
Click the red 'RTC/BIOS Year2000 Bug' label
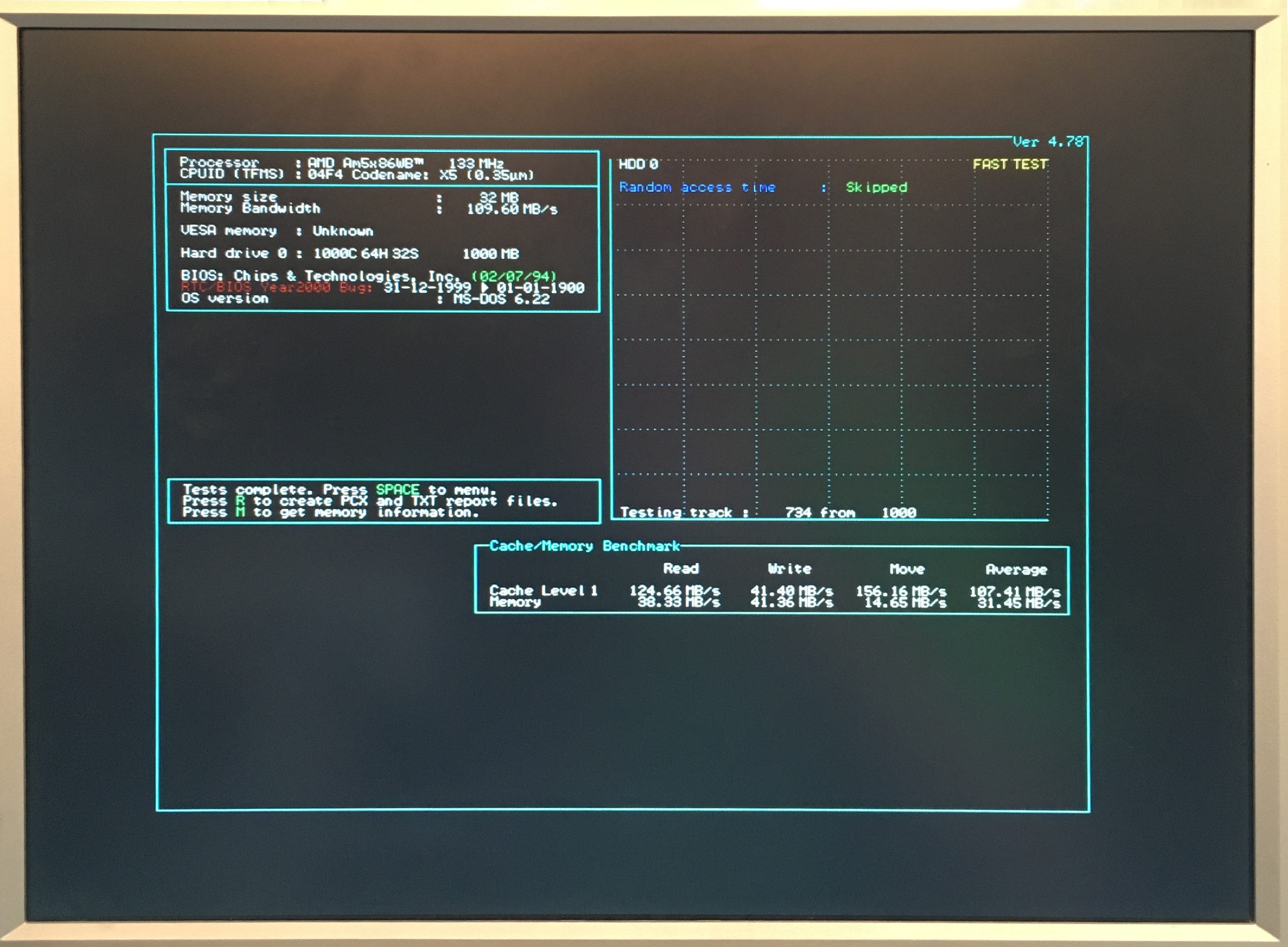point(277,287)
